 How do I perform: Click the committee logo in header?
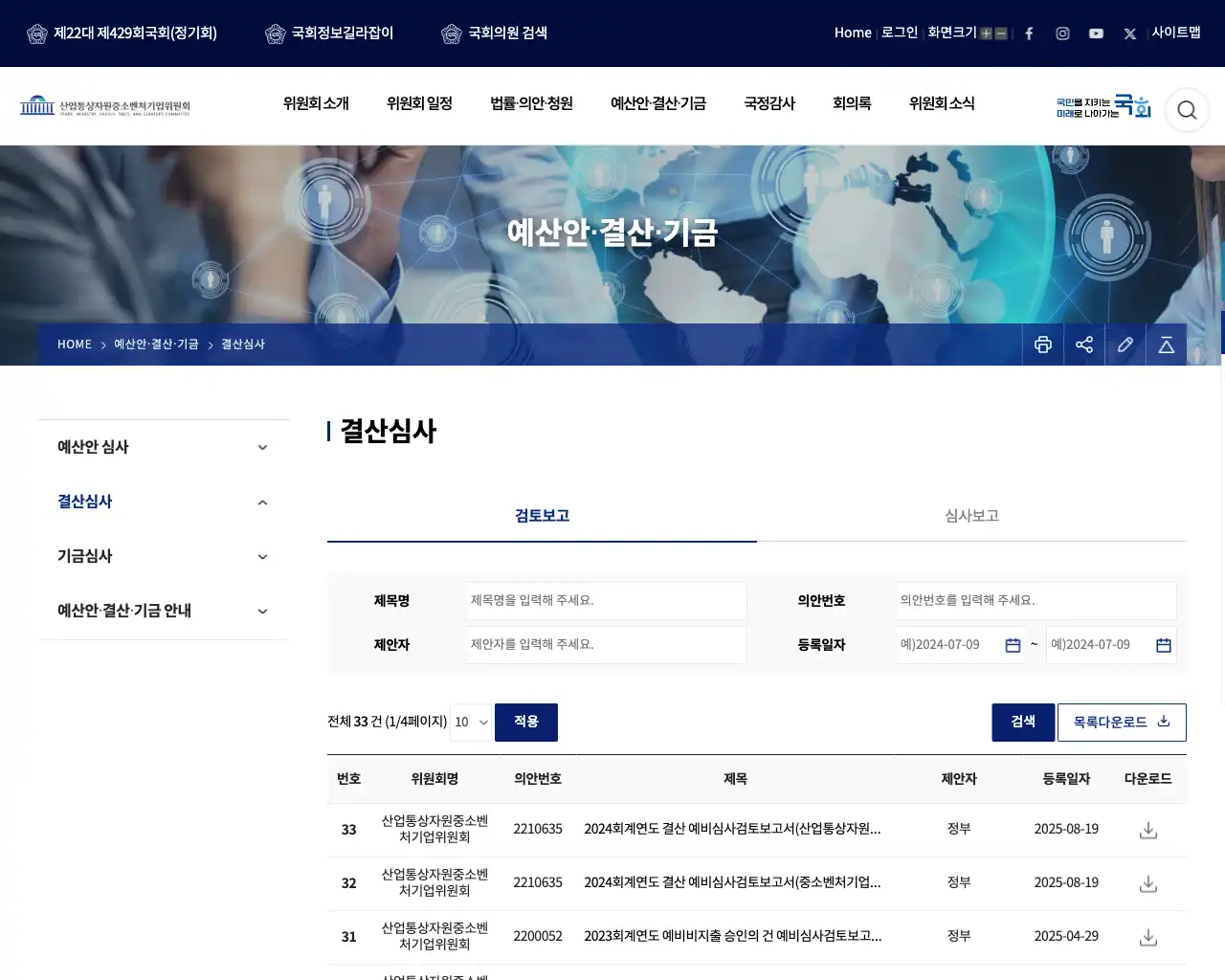(105, 105)
